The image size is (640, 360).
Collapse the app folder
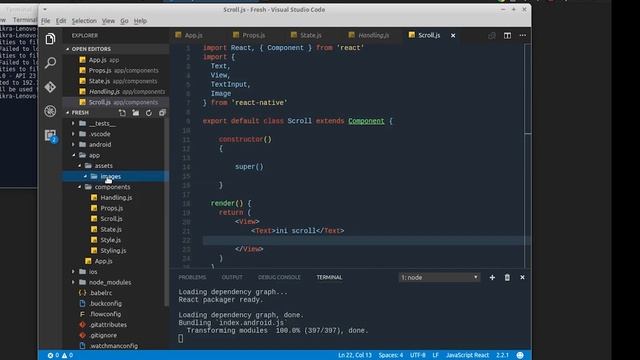[x=94, y=155]
